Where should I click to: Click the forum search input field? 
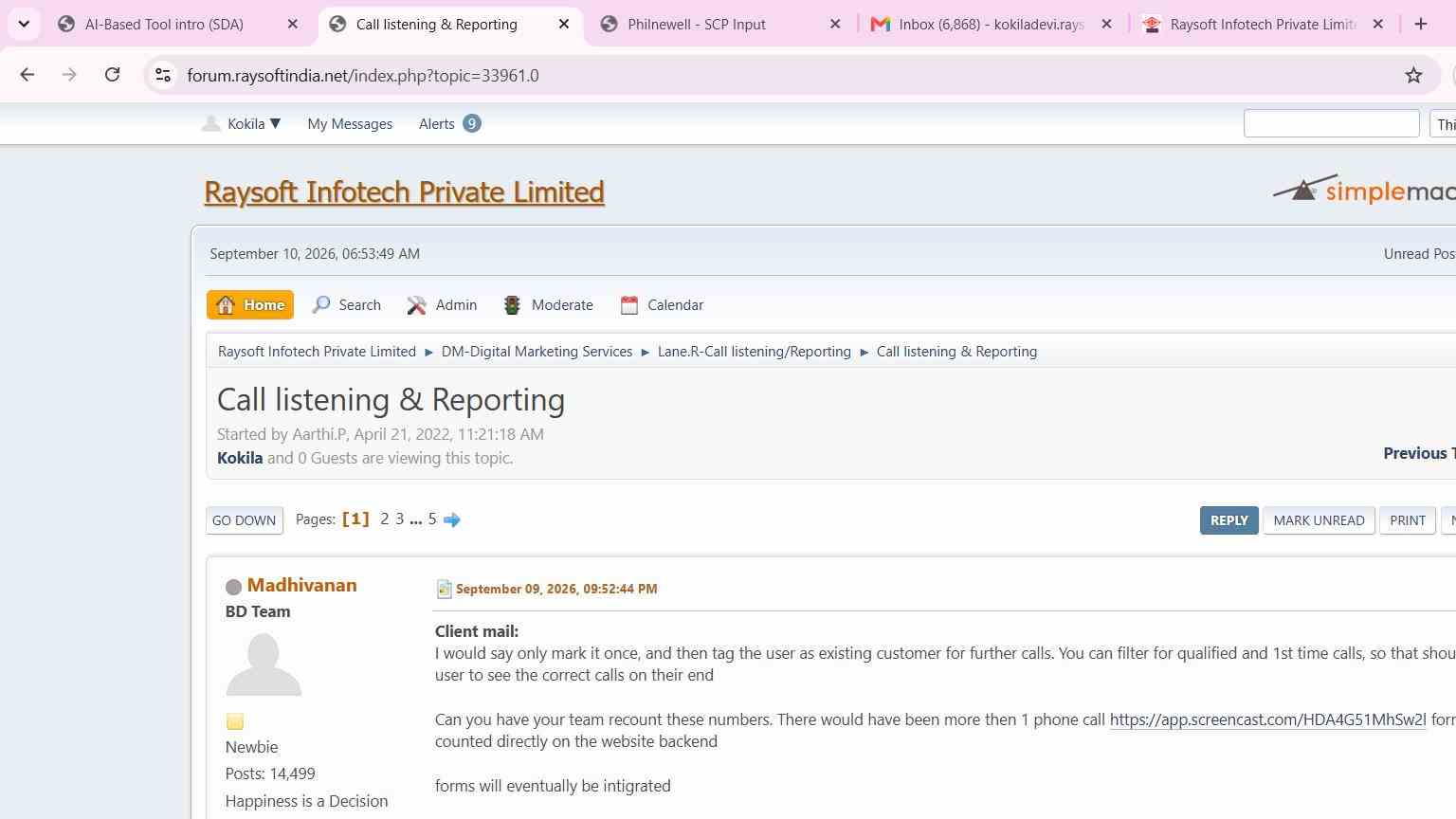click(x=1331, y=123)
